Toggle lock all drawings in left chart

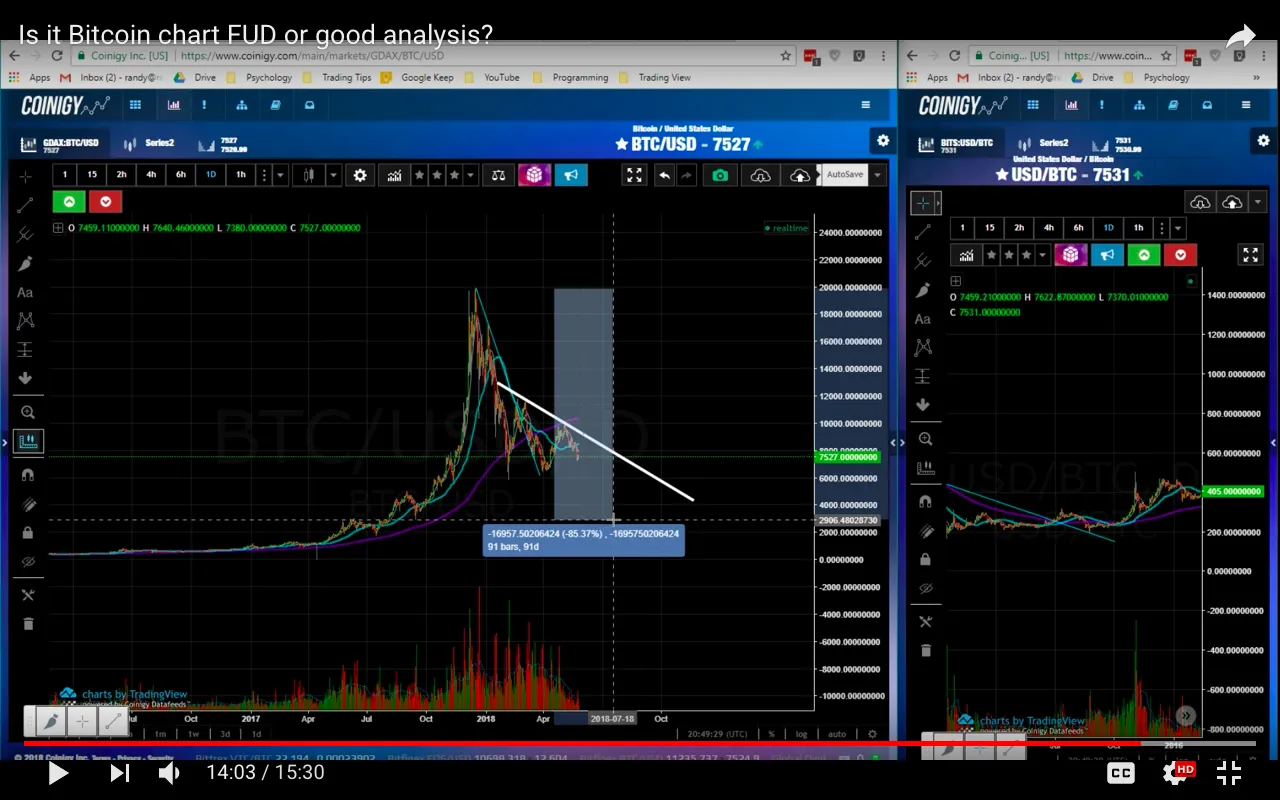pos(27,533)
